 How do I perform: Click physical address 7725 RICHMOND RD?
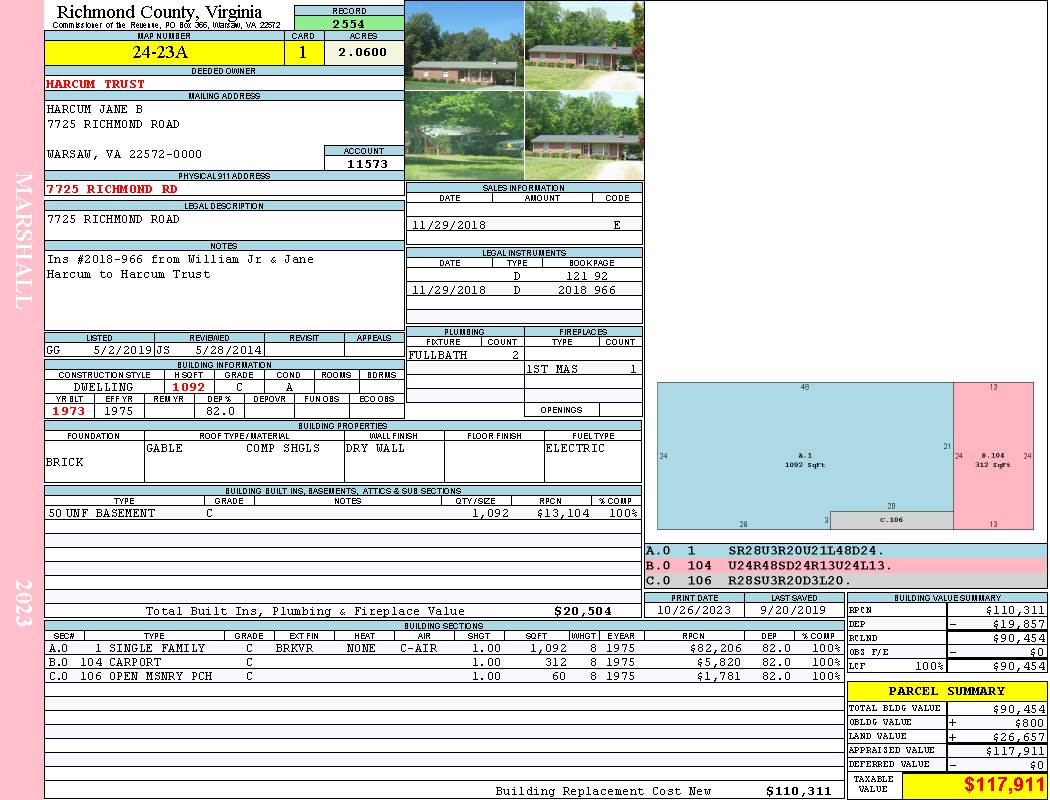(x=113, y=189)
